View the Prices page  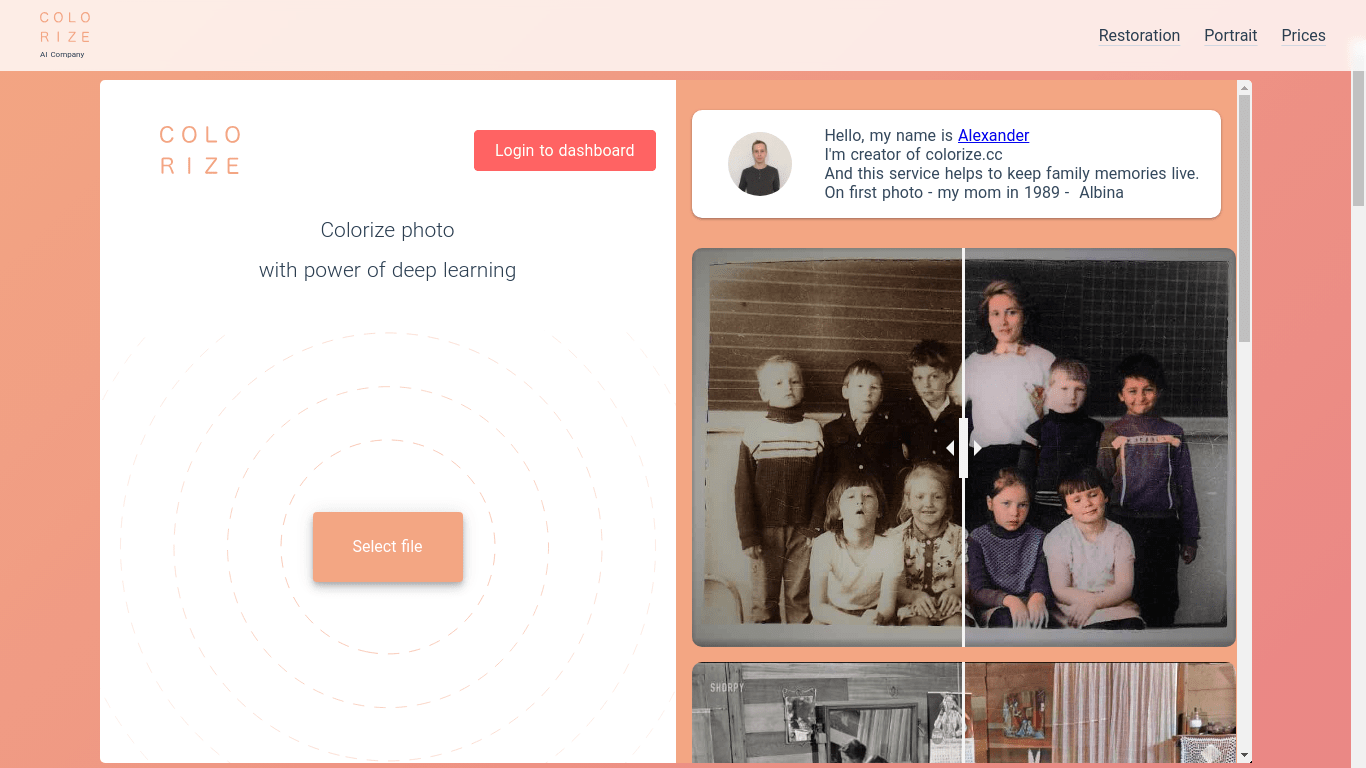click(1303, 35)
